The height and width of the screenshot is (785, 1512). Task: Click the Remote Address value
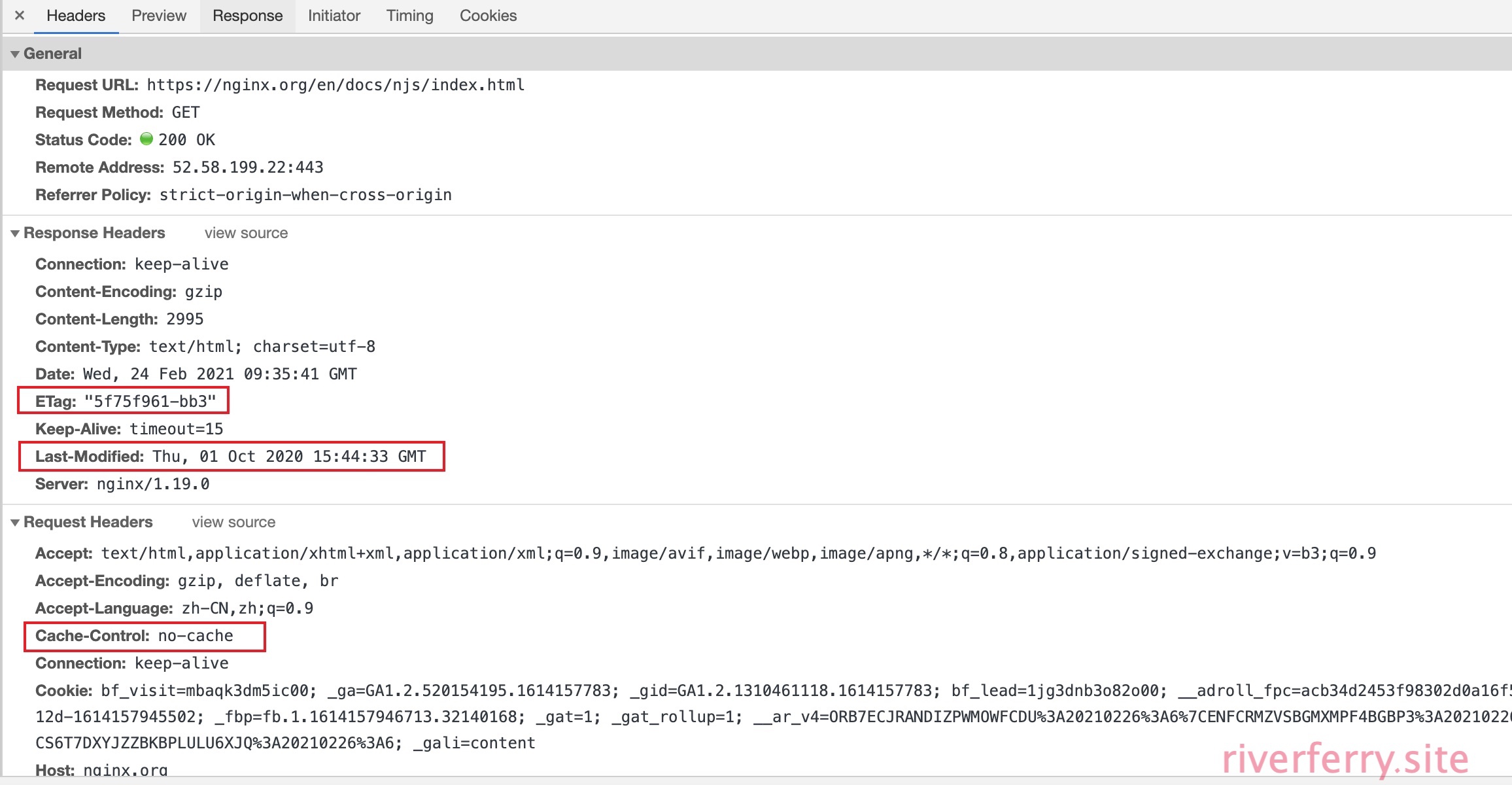coord(248,167)
